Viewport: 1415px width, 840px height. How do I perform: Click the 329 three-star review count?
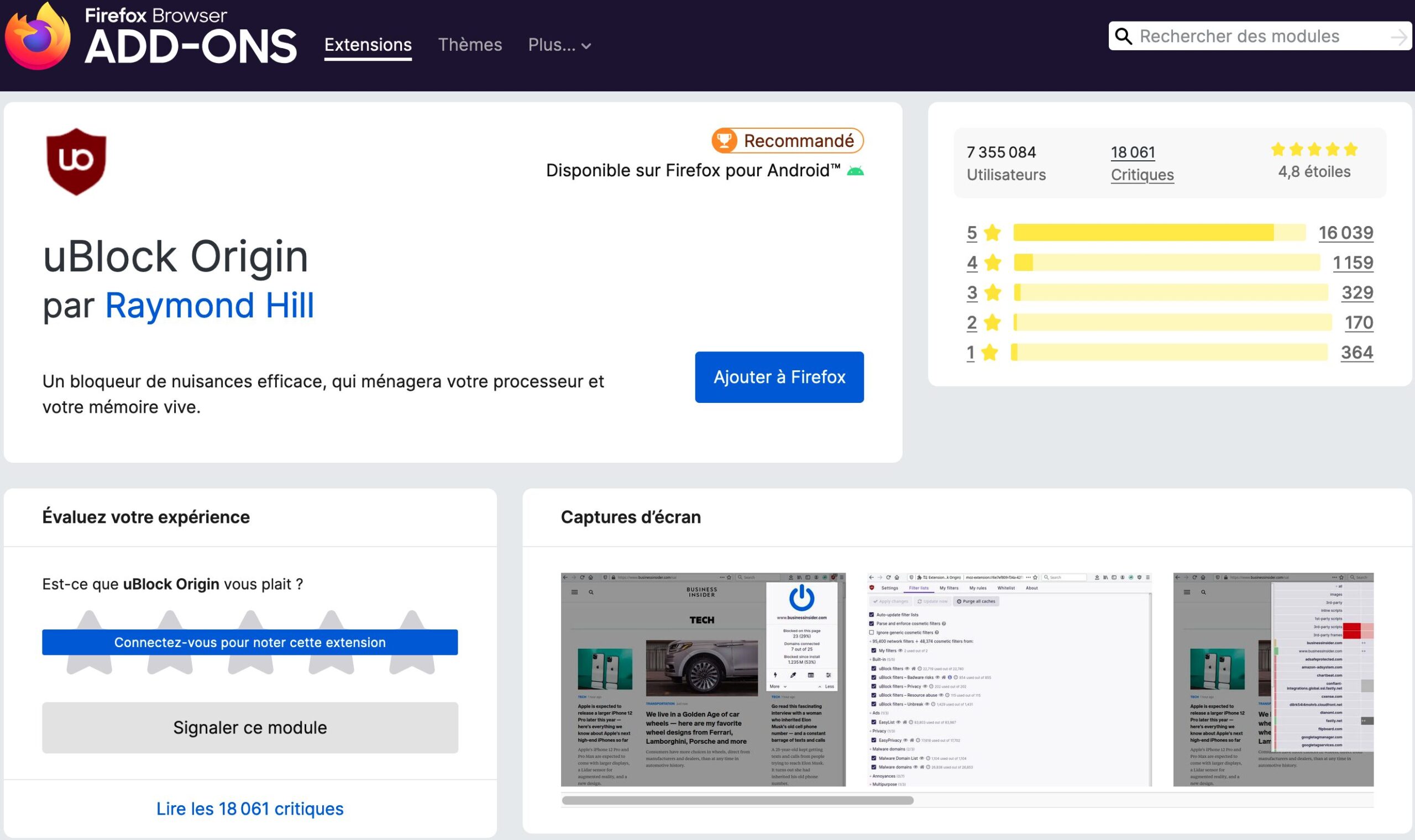(x=1358, y=293)
